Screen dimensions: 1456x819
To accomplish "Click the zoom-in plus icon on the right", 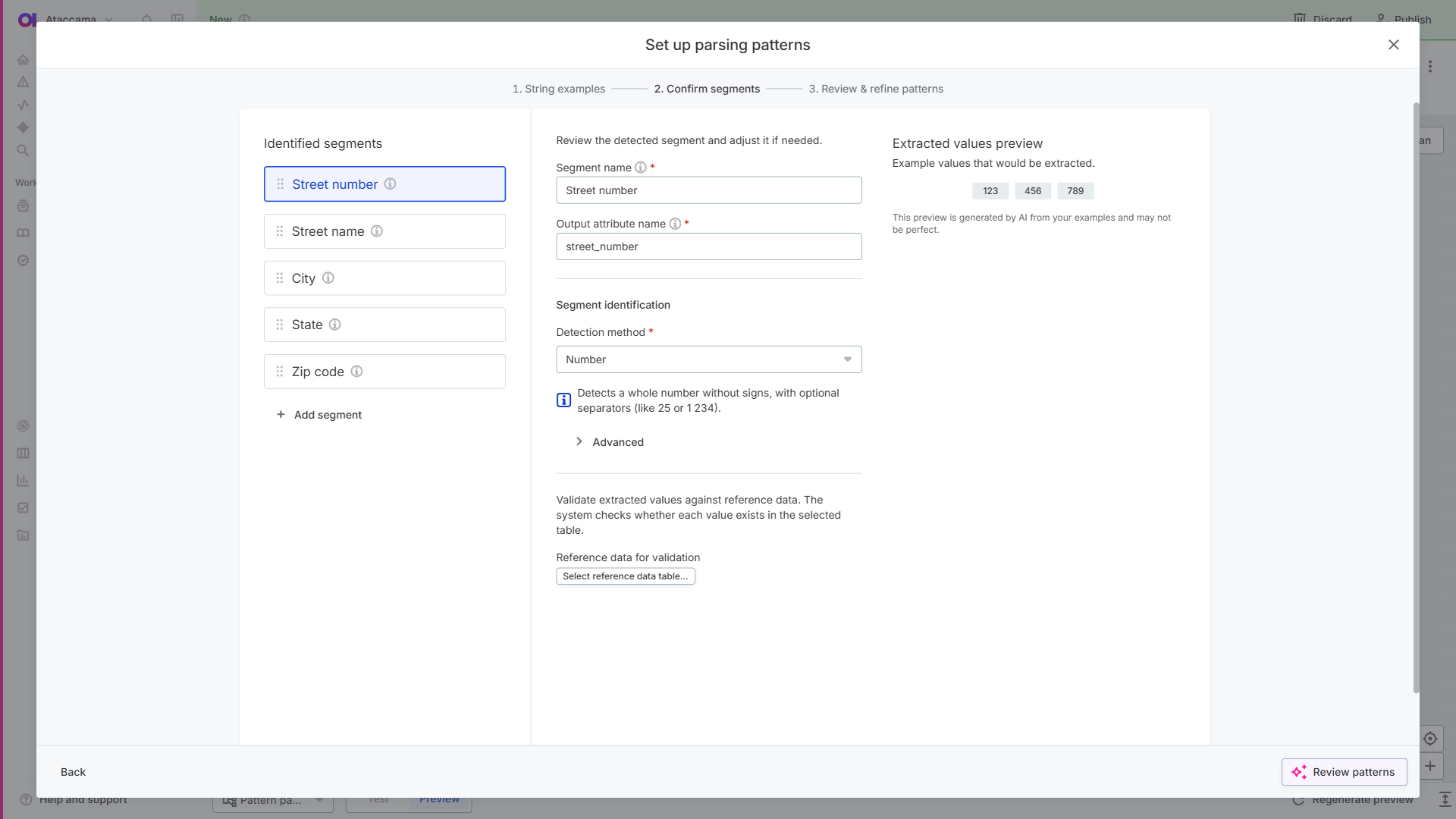I will click(x=1432, y=767).
